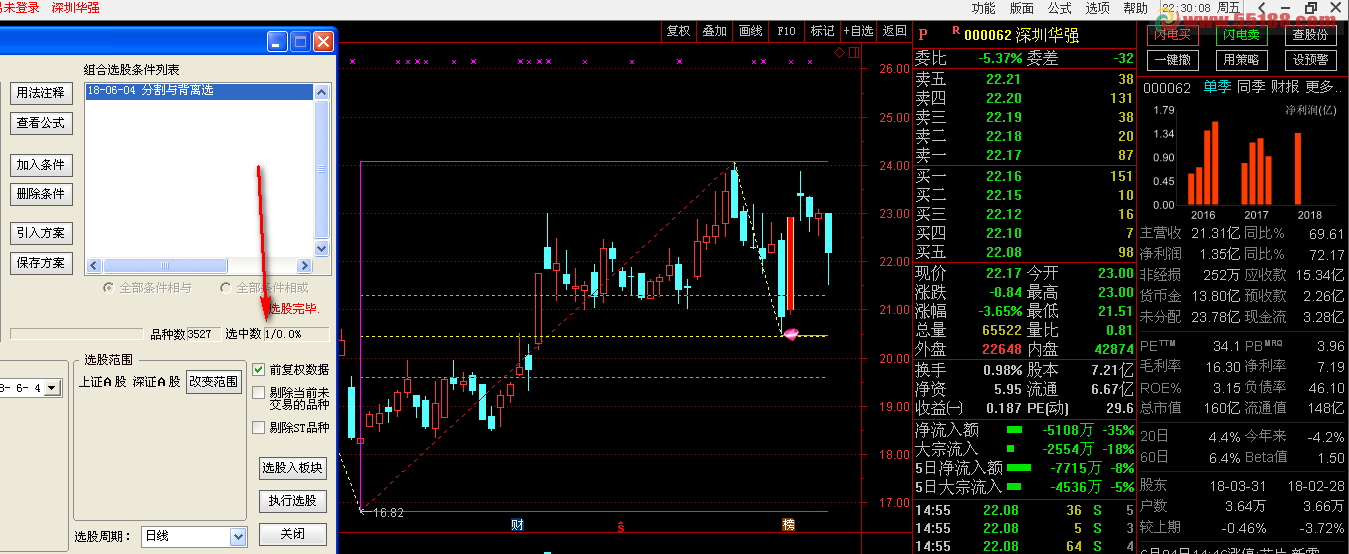Open the 选股周期 日线 dropdown
Screen dimensions: 1349x554
pyautogui.click(x=238, y=537)
